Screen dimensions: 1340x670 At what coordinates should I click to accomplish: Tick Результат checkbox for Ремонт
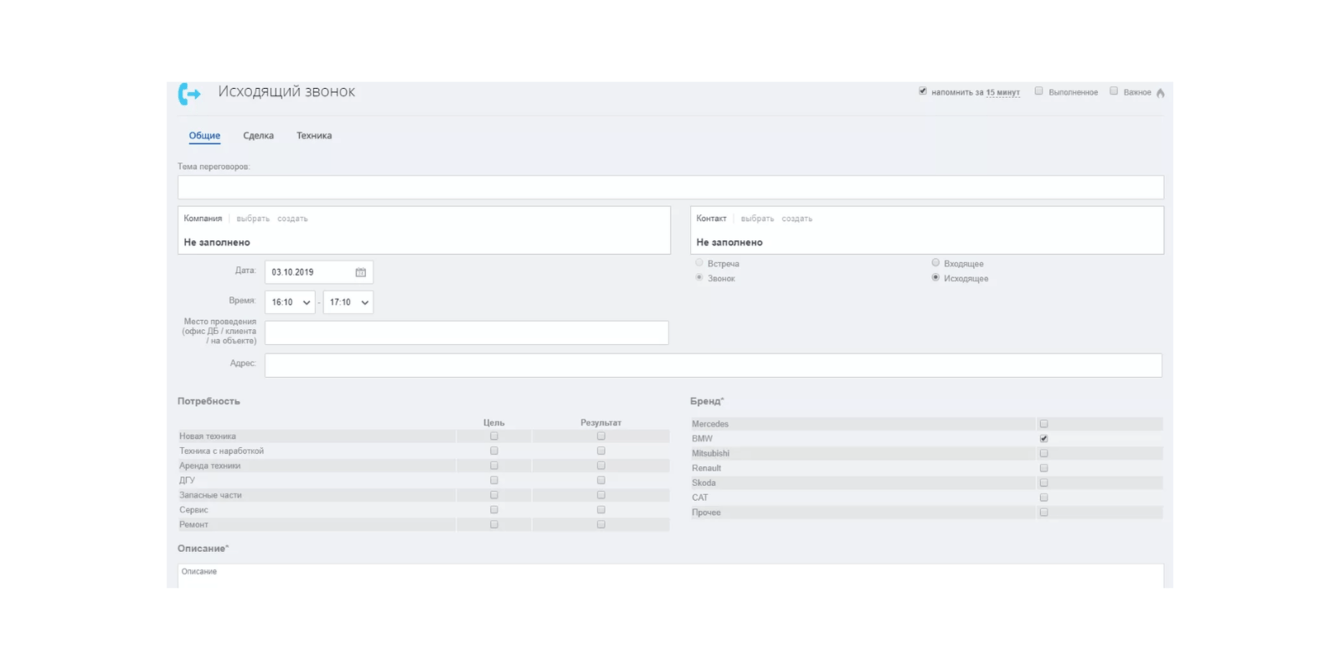tap(601, 524)
